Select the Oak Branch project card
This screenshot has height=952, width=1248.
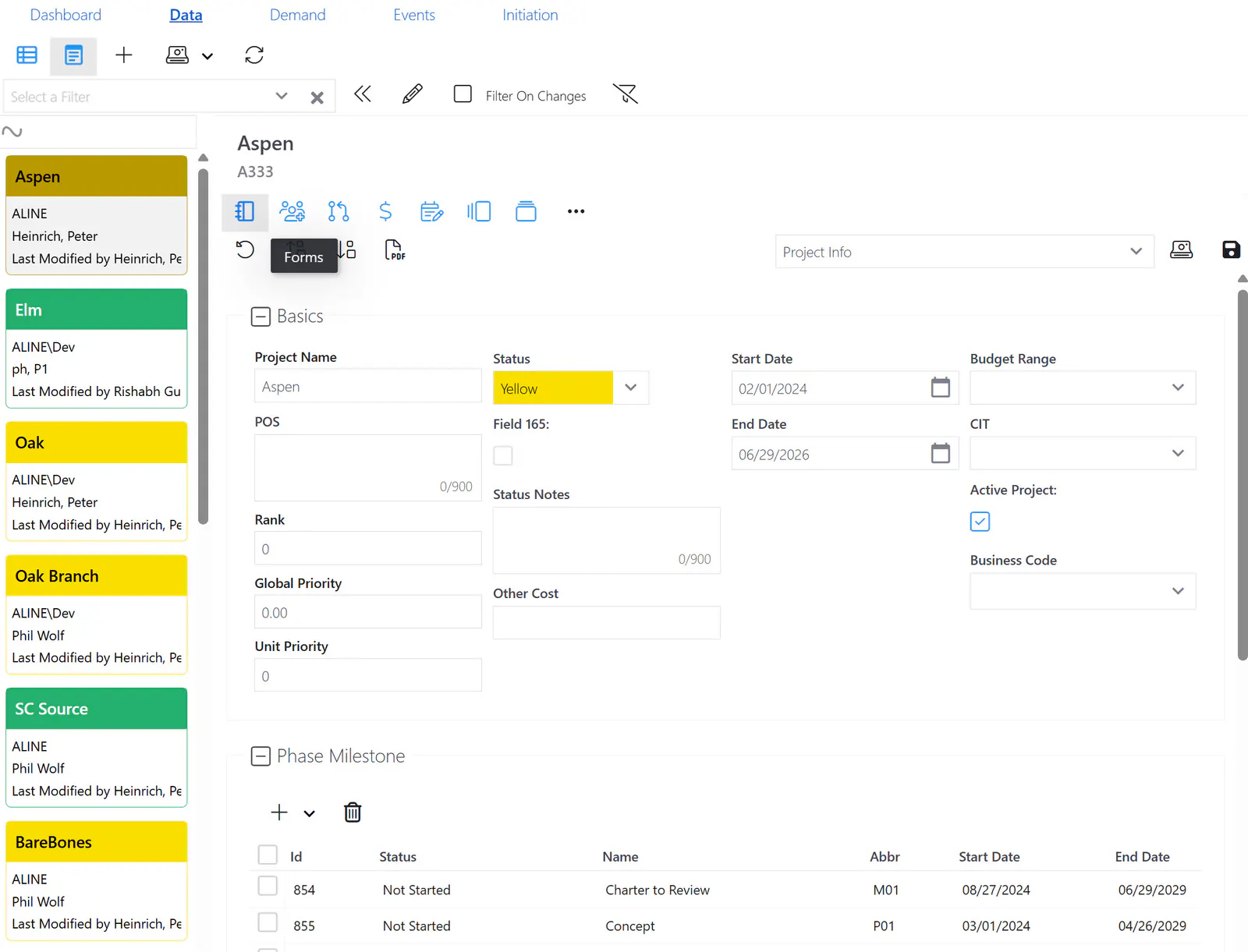click(97, 614)
